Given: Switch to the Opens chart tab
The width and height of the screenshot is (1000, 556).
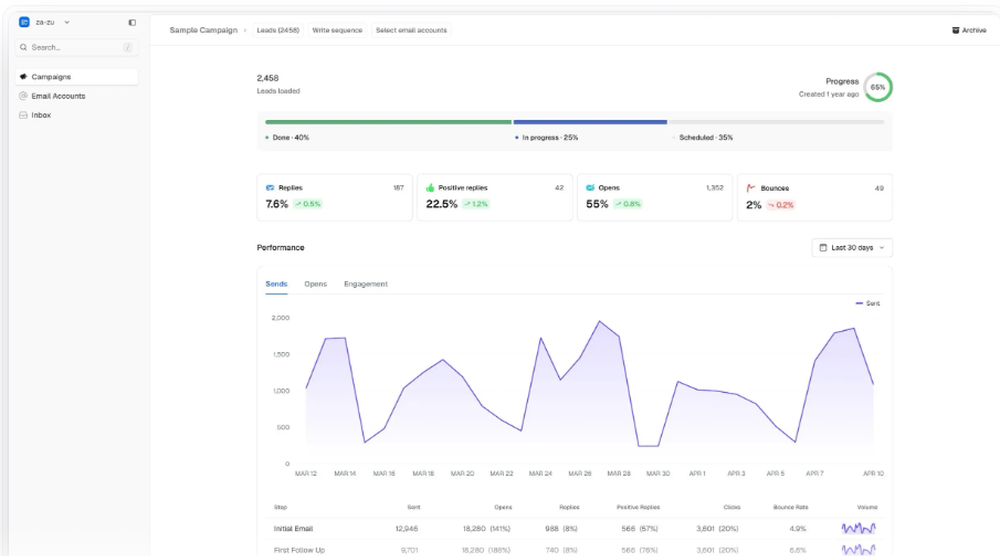Looking at the screenshot, I should pyautogui.click(x=315, y=284).
